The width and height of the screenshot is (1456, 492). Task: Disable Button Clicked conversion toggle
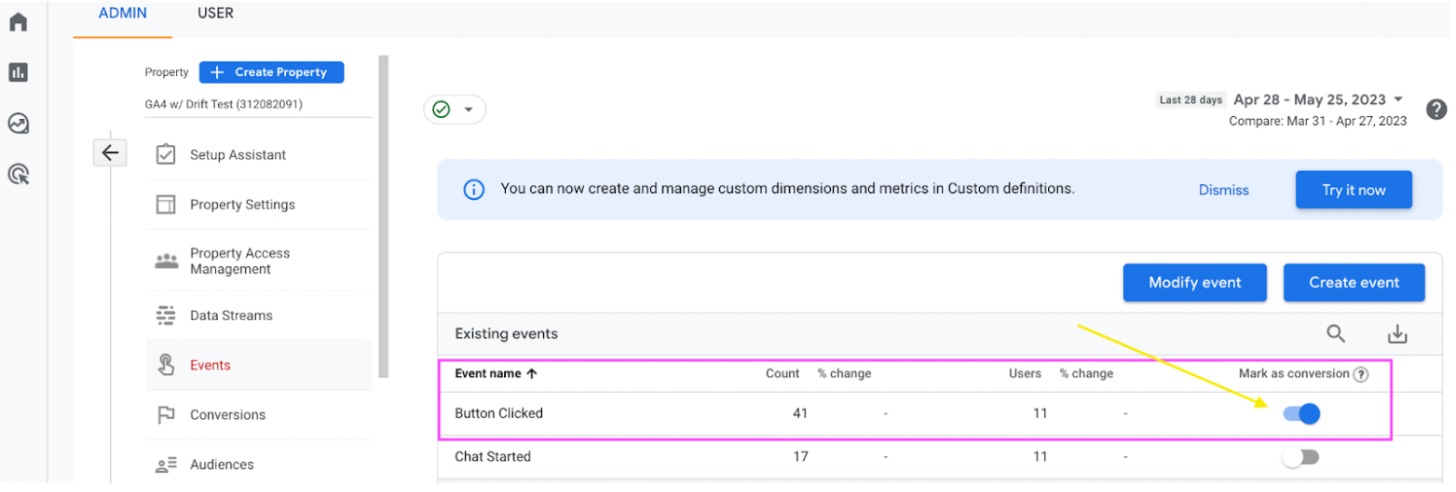(x=1302, y=413)
